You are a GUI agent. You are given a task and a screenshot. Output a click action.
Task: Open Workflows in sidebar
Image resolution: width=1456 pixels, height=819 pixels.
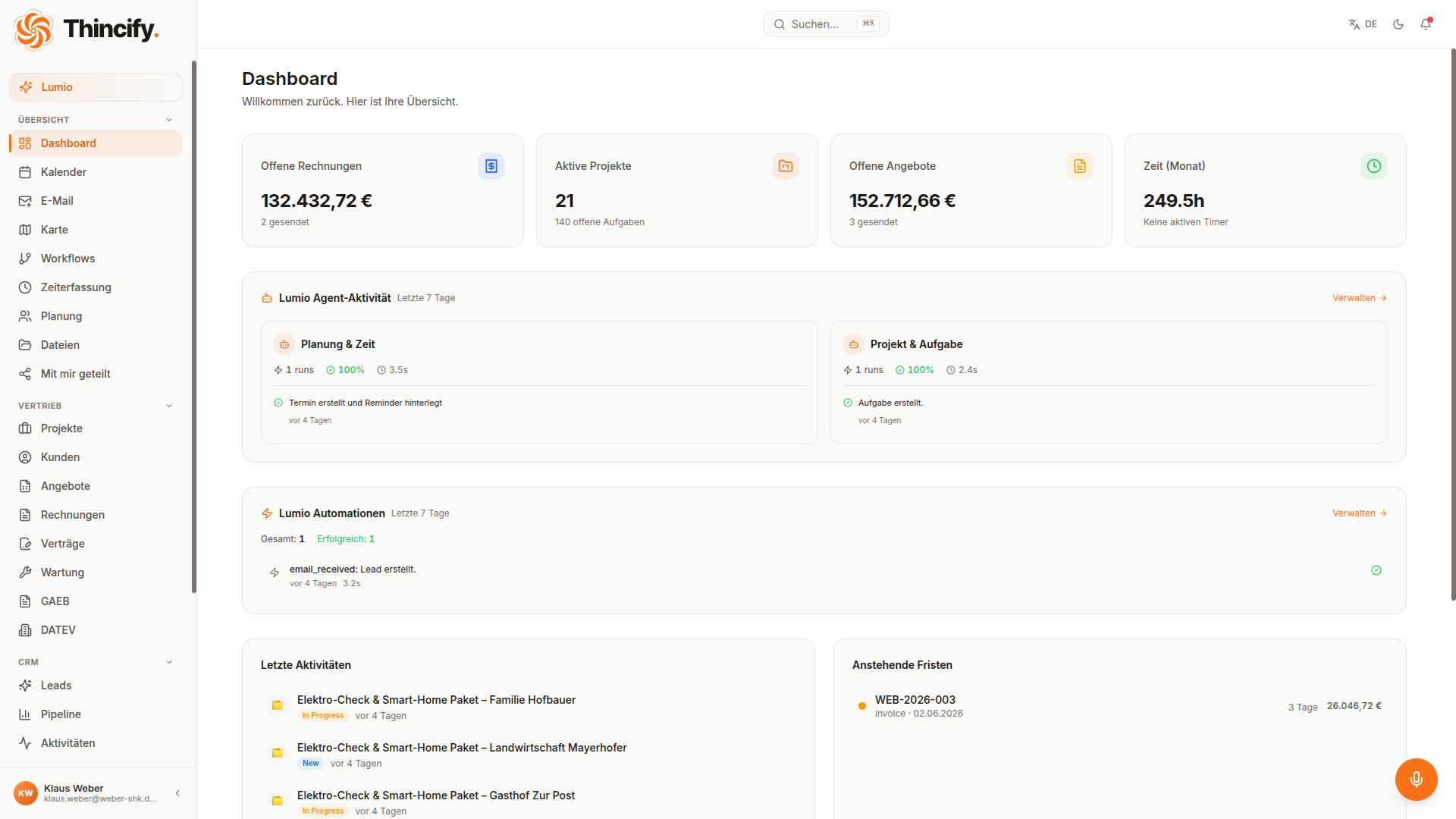[x=96, y=259]
